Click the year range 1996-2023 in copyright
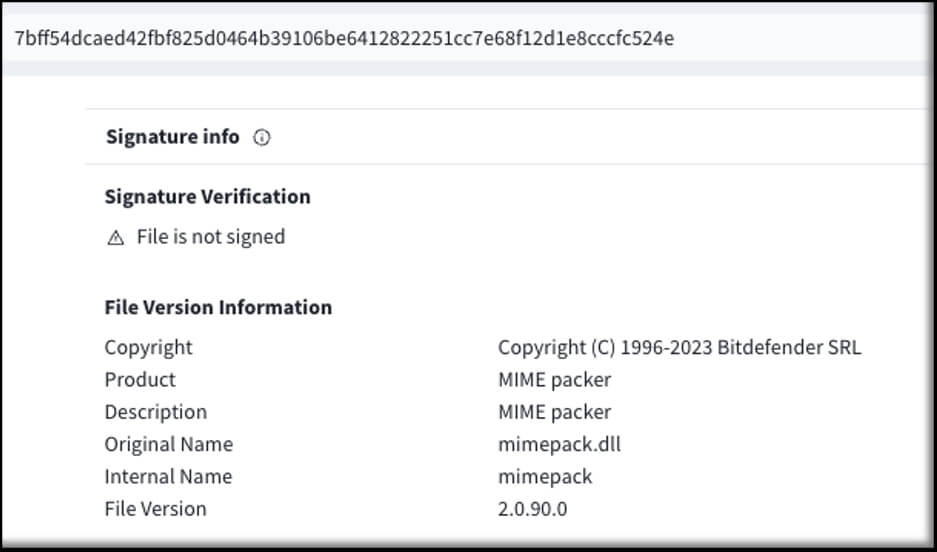Viewport: 937px width, 552px height. 666,348
